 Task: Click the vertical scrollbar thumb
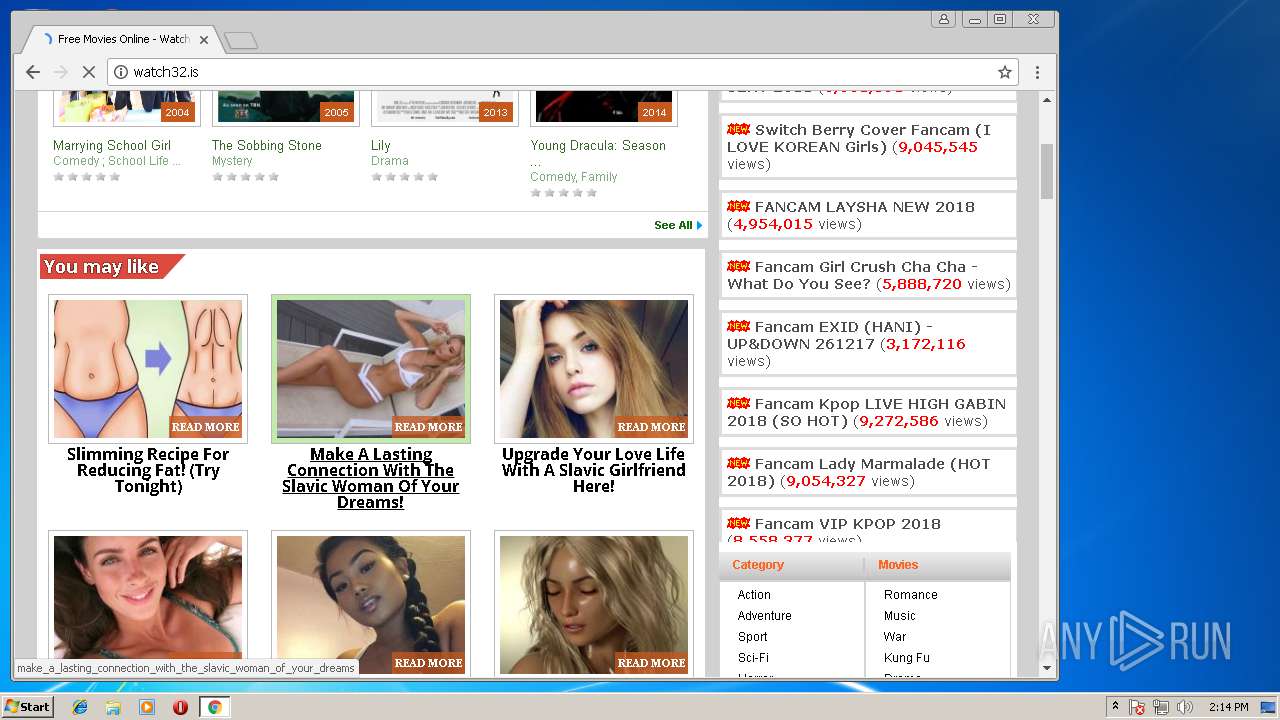pyautogui.click(x=1047, y=171)
